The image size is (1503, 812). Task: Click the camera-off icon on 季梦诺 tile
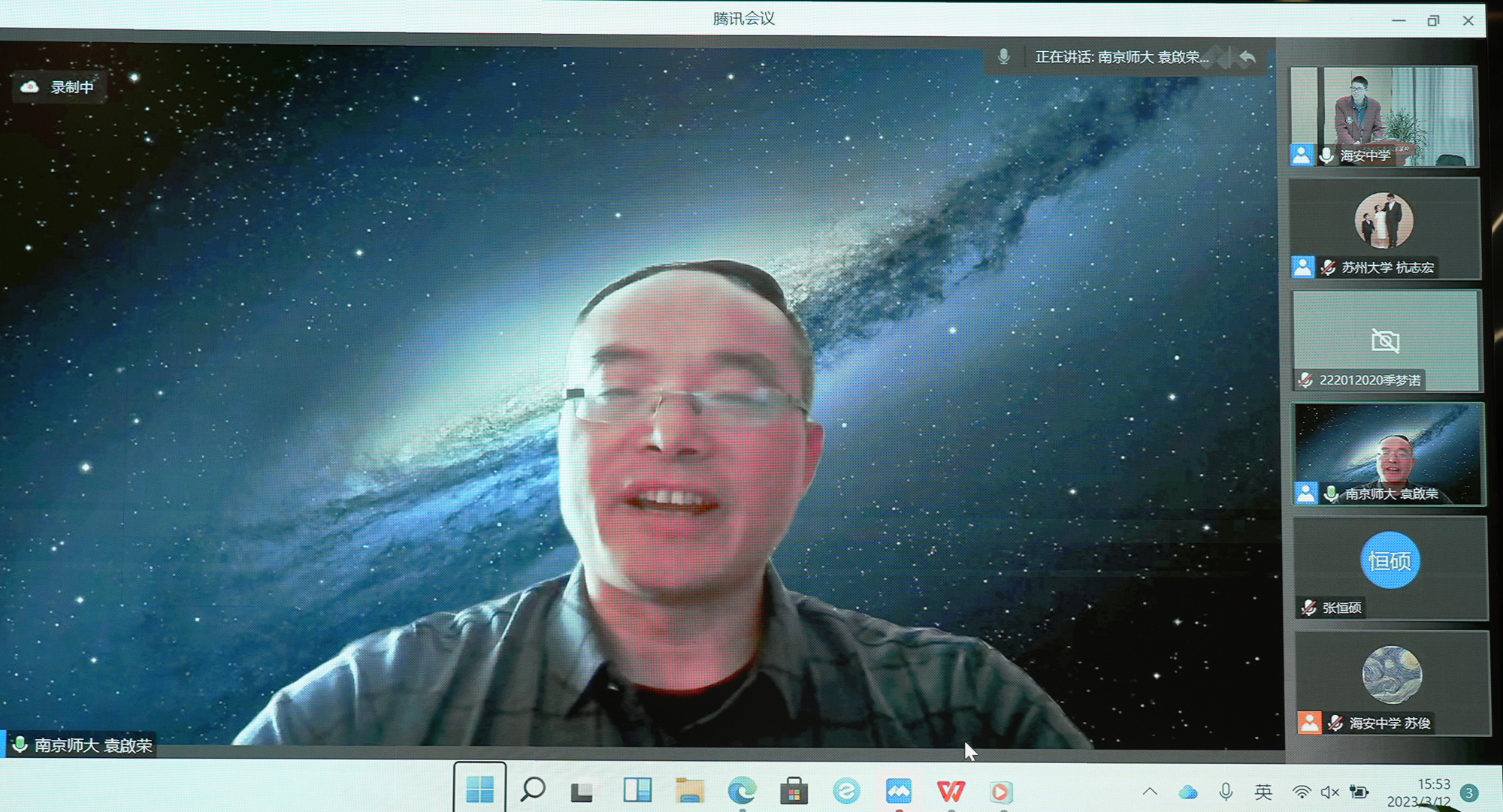pos(1385,341)
